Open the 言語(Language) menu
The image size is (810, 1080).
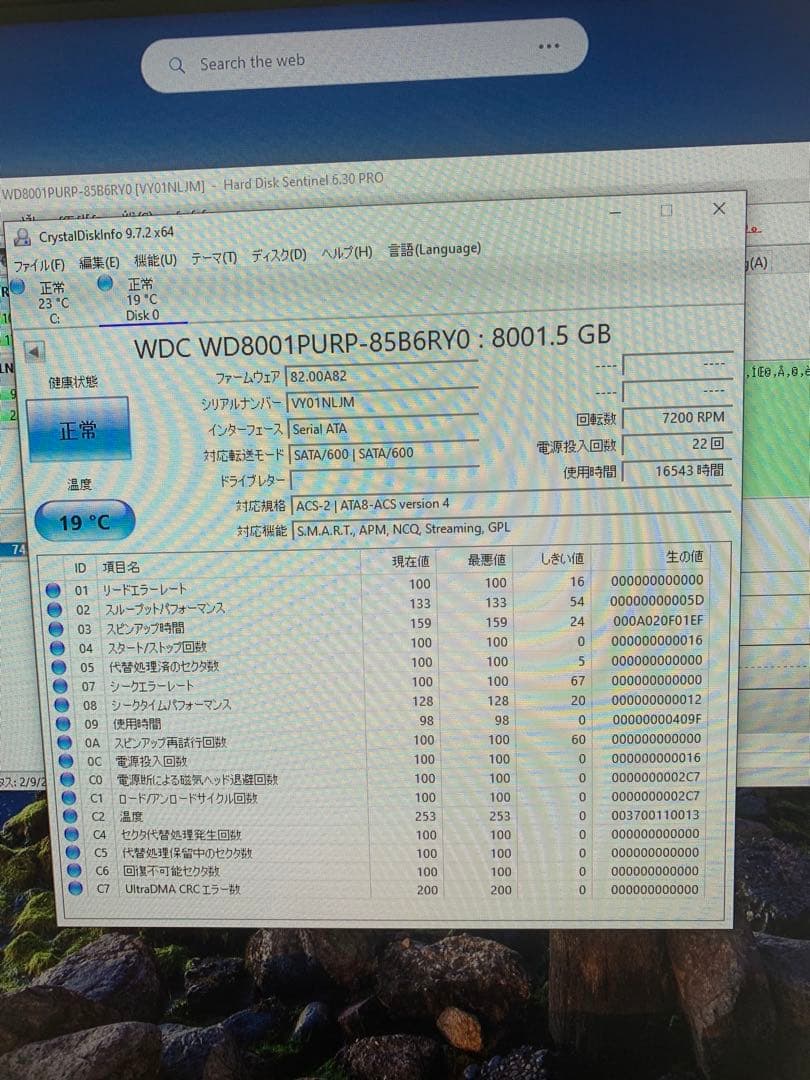click(x=434, y=249)
